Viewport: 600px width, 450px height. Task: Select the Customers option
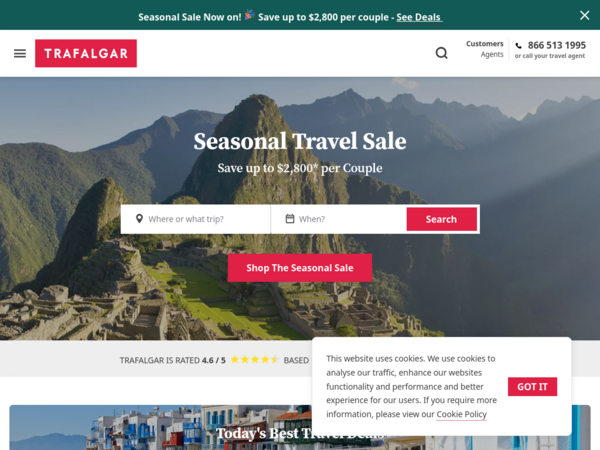(484, 44)
